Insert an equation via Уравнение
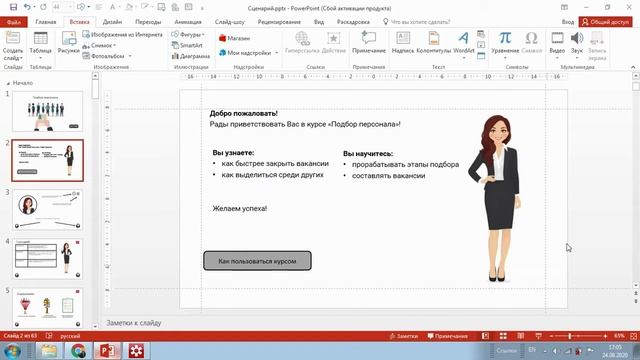 coord(505,44)
